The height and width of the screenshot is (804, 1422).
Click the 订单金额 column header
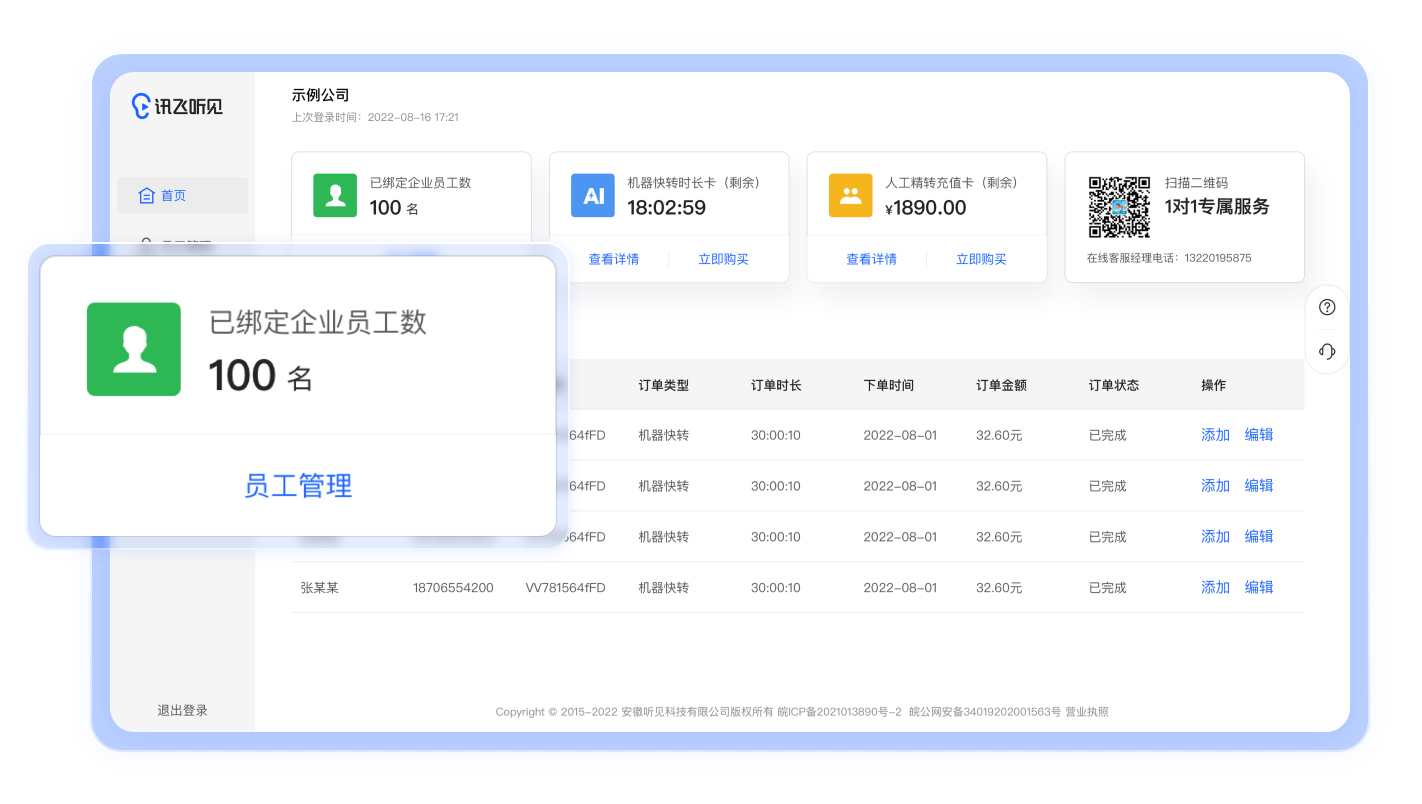1001,385
